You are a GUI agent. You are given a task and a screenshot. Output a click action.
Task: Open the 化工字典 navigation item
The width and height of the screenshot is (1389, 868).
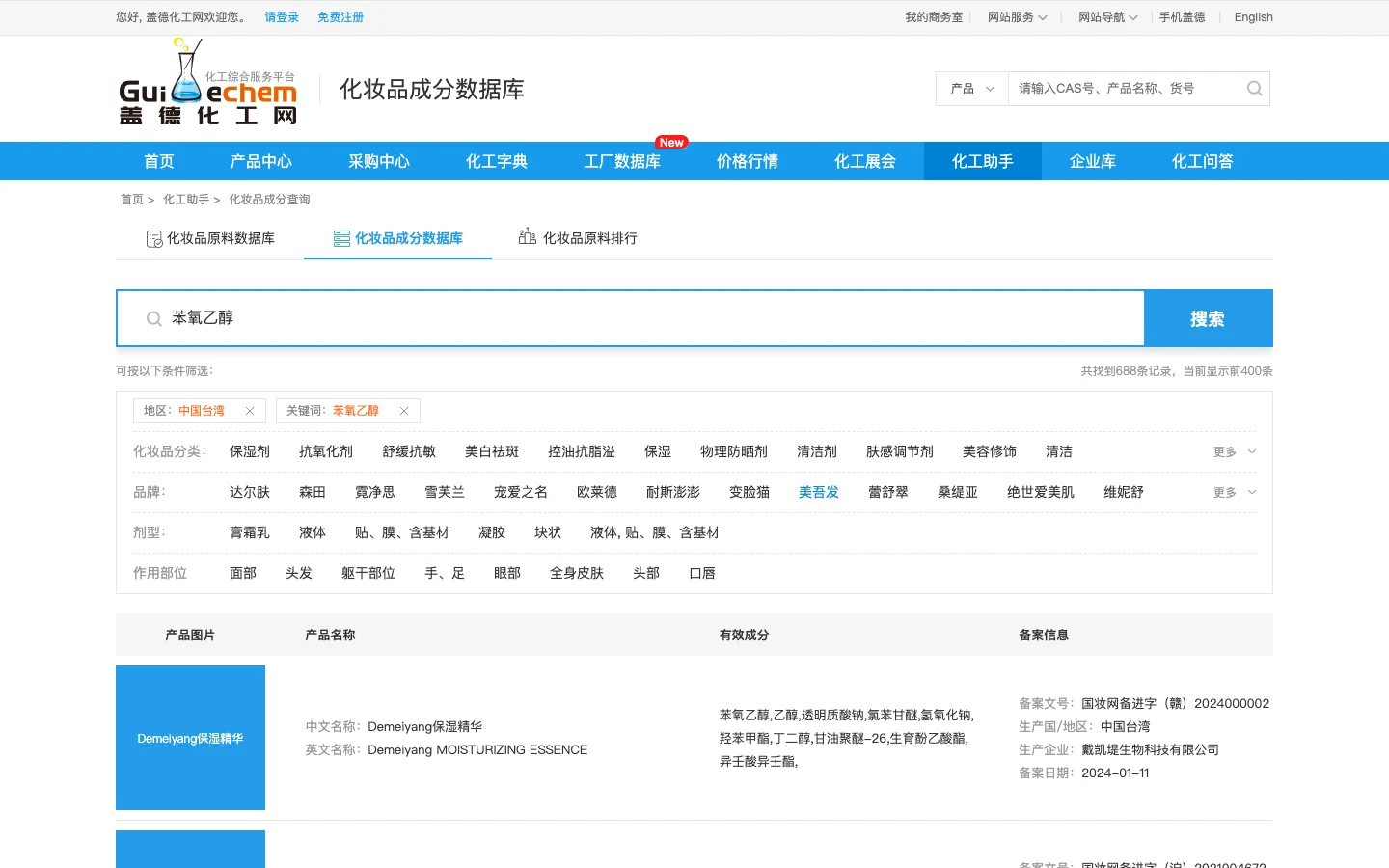pyautogui.click(x=497, y=161)
